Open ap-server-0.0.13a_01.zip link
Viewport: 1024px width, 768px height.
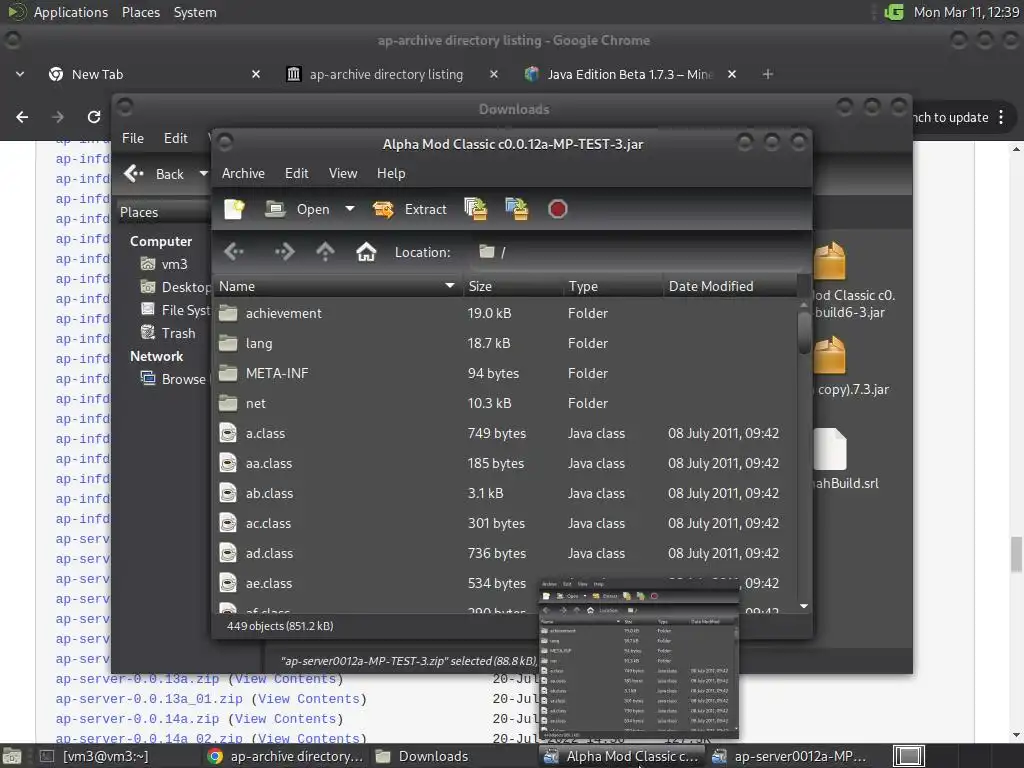click(149, 699)
